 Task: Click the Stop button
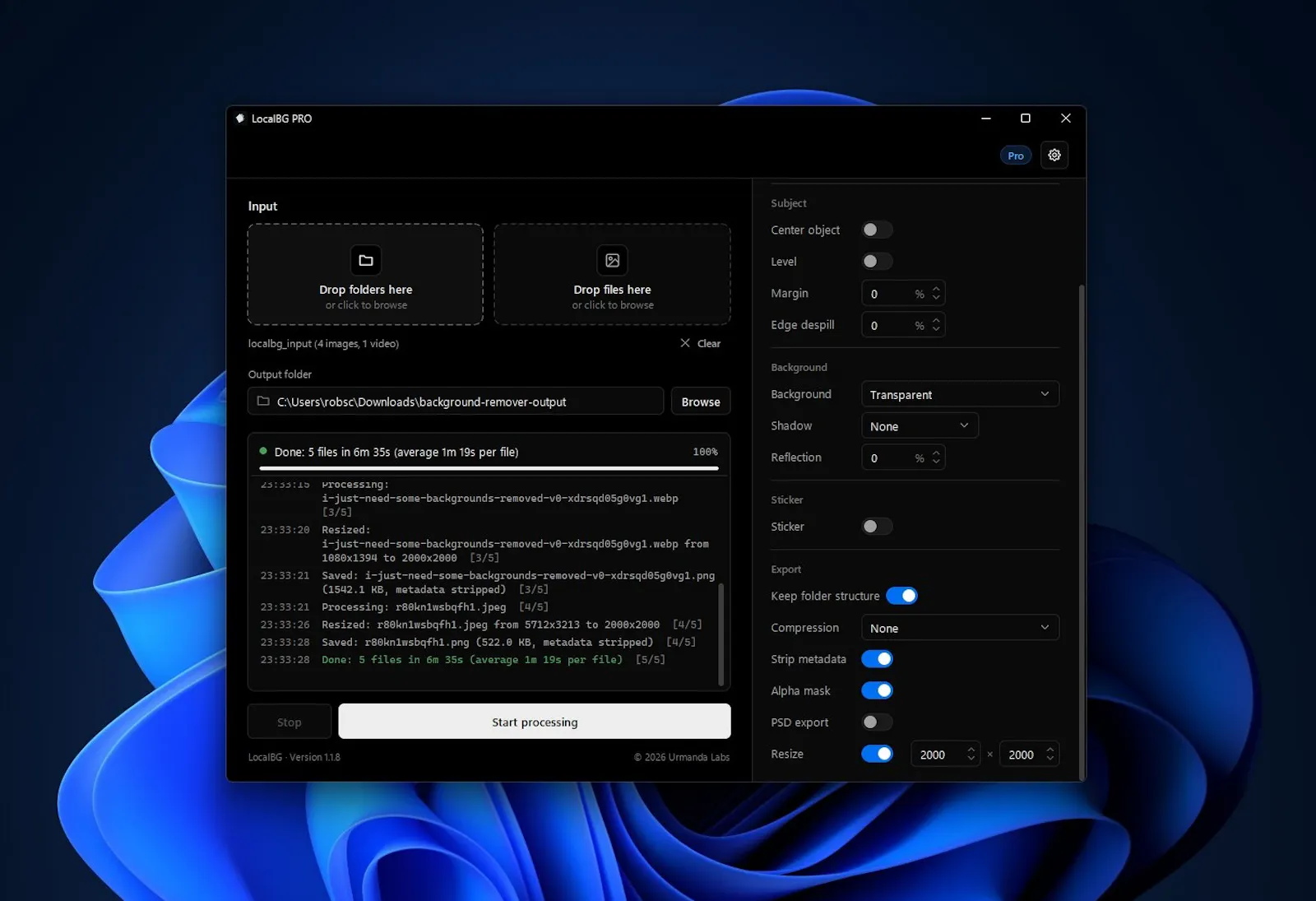[290, 722]
